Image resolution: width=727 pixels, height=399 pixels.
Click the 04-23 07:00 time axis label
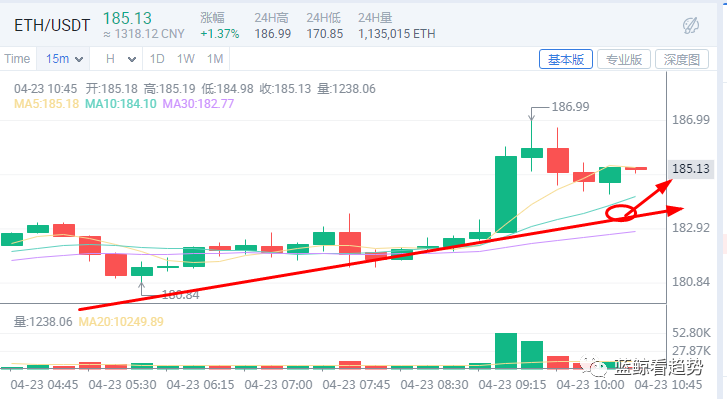(278, 385)
